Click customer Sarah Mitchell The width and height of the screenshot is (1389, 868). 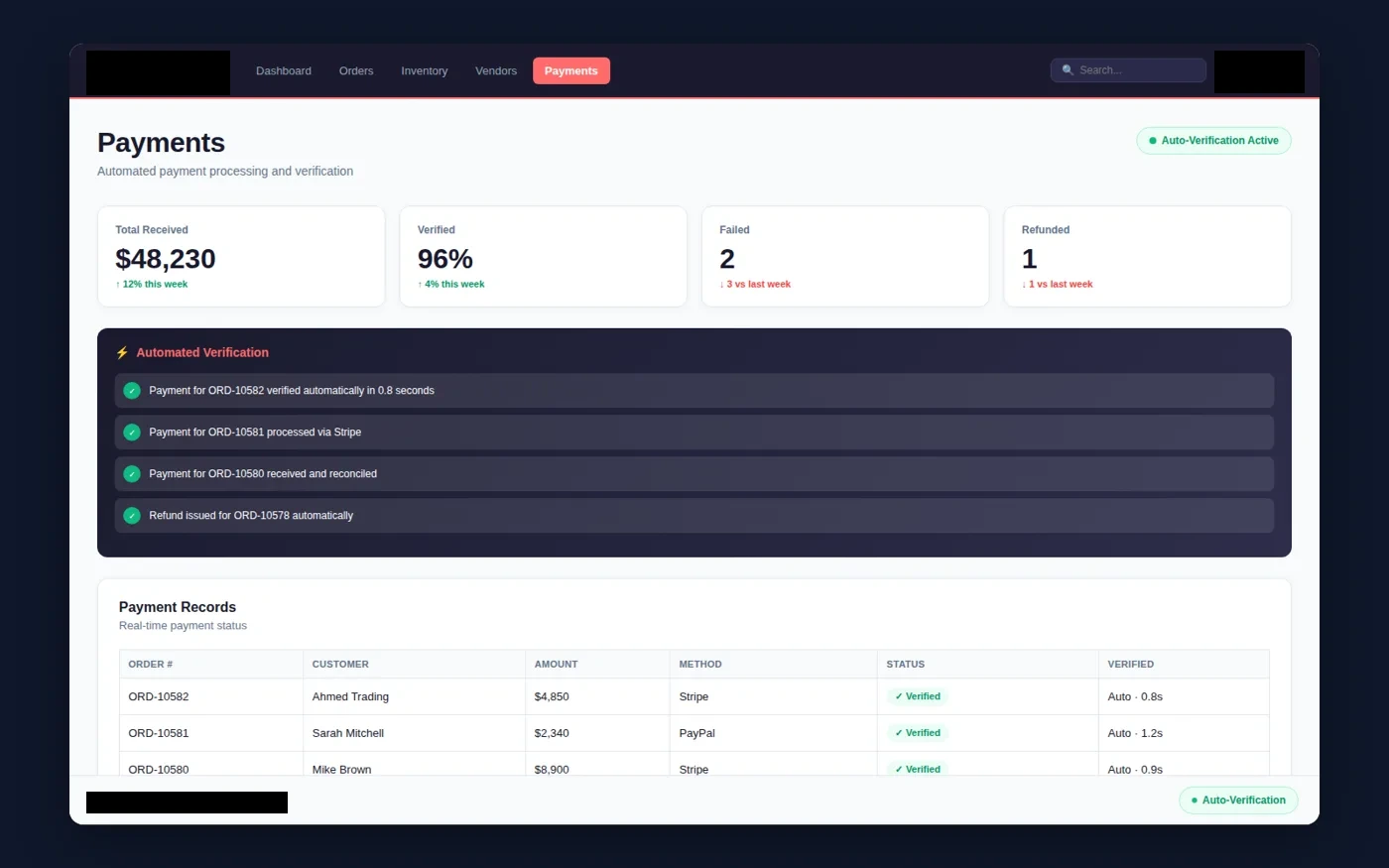[x=348, y=734]
